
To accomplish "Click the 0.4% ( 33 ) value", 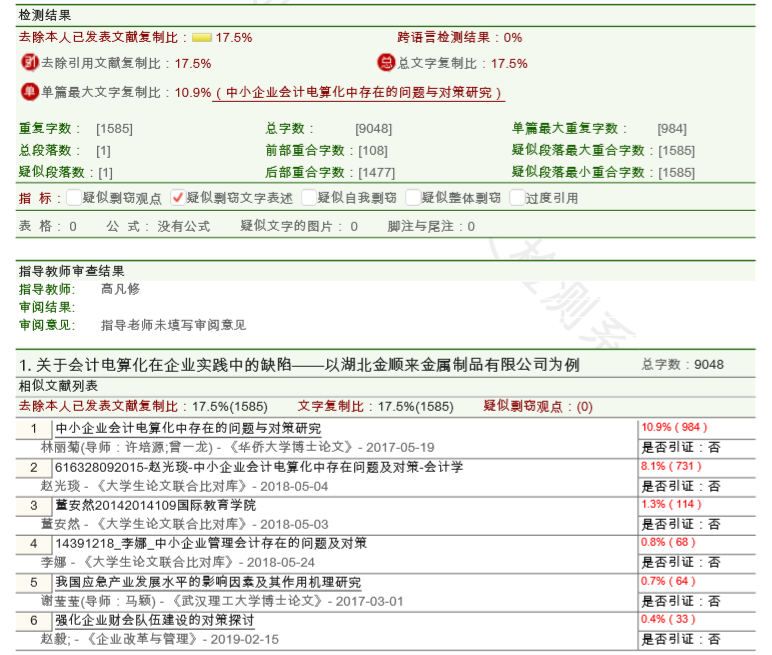I will point(668,619).
